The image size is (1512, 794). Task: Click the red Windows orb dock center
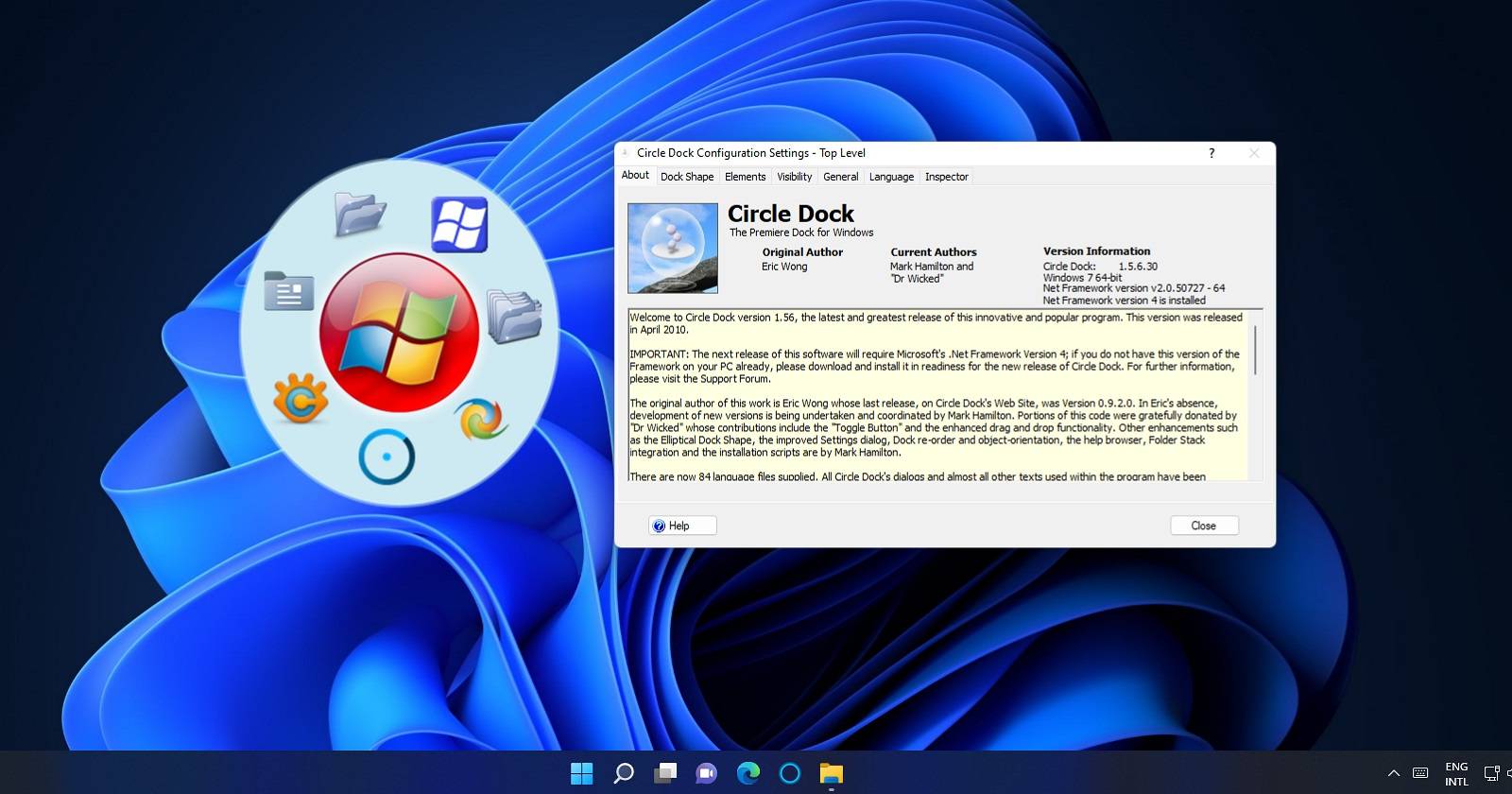pyautogui.click(x=399, y=333)
